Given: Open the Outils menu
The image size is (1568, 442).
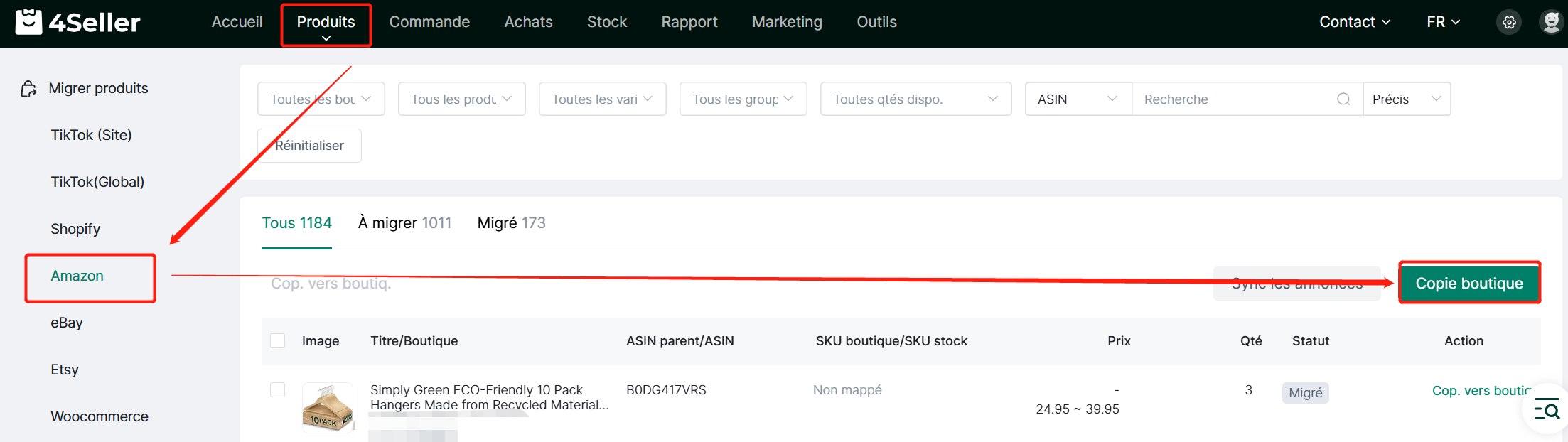Looking at the screenshot, I should pyautogui.click(x=876, y=22).
